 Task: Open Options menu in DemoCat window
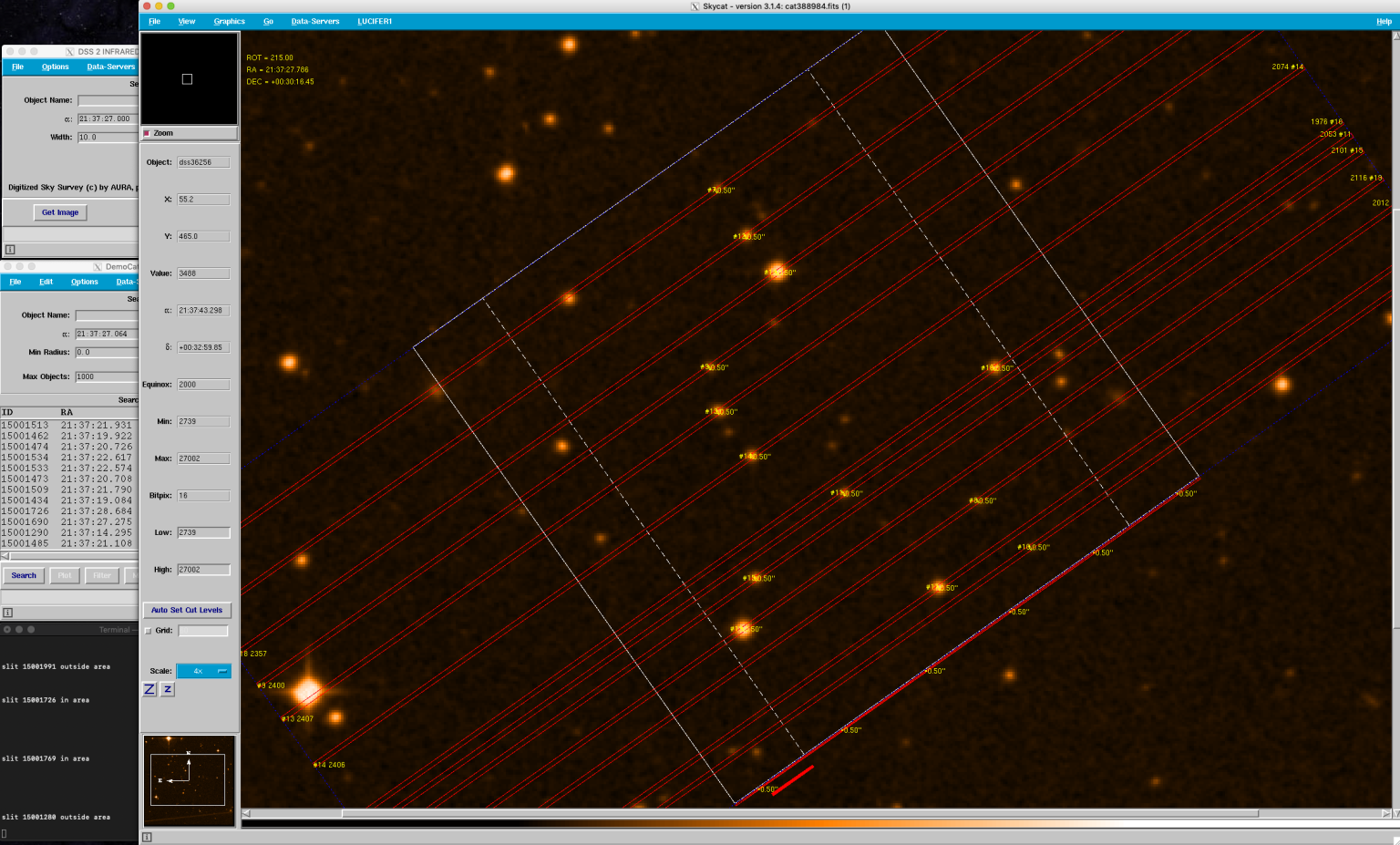85,282
